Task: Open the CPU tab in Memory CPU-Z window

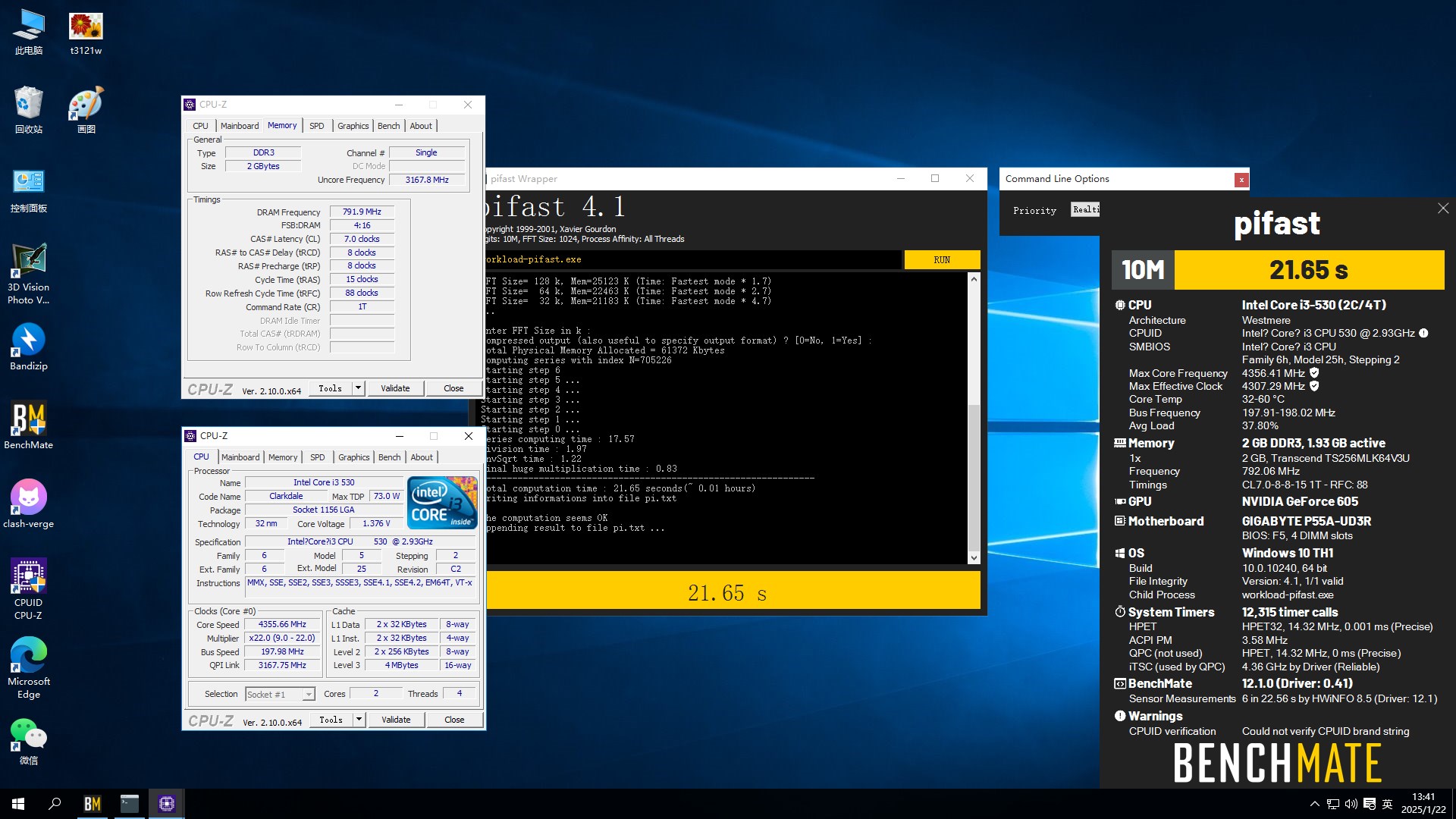Action: pos(200,126)
